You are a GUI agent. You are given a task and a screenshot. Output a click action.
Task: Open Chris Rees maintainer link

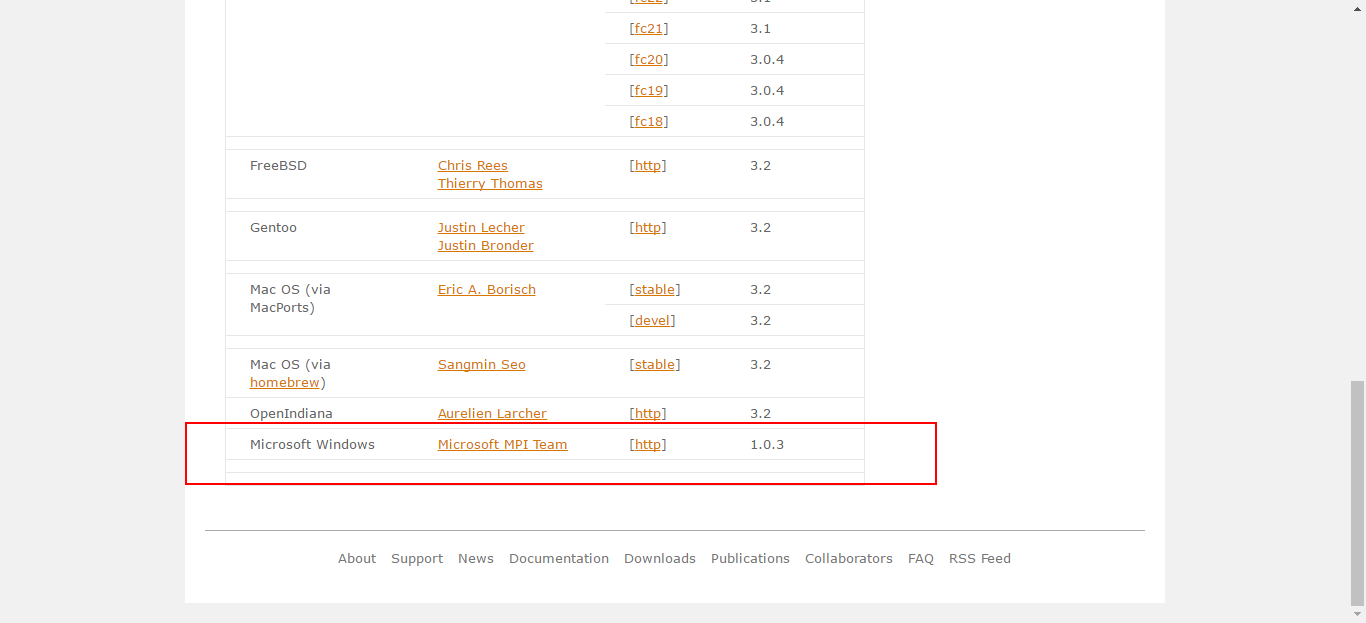tap(473, 165)
